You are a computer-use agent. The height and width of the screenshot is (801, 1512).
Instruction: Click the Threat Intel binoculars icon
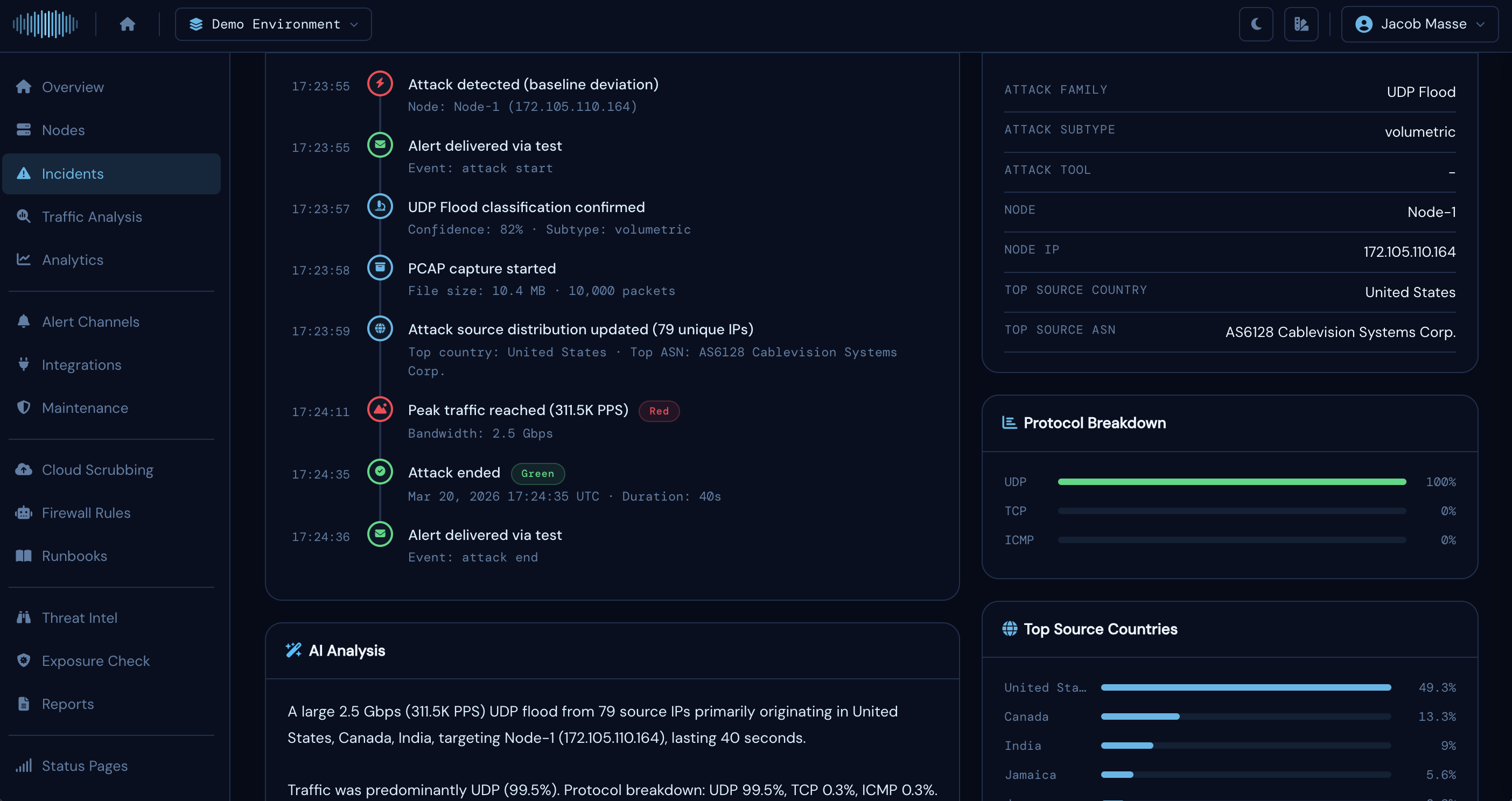24,617
